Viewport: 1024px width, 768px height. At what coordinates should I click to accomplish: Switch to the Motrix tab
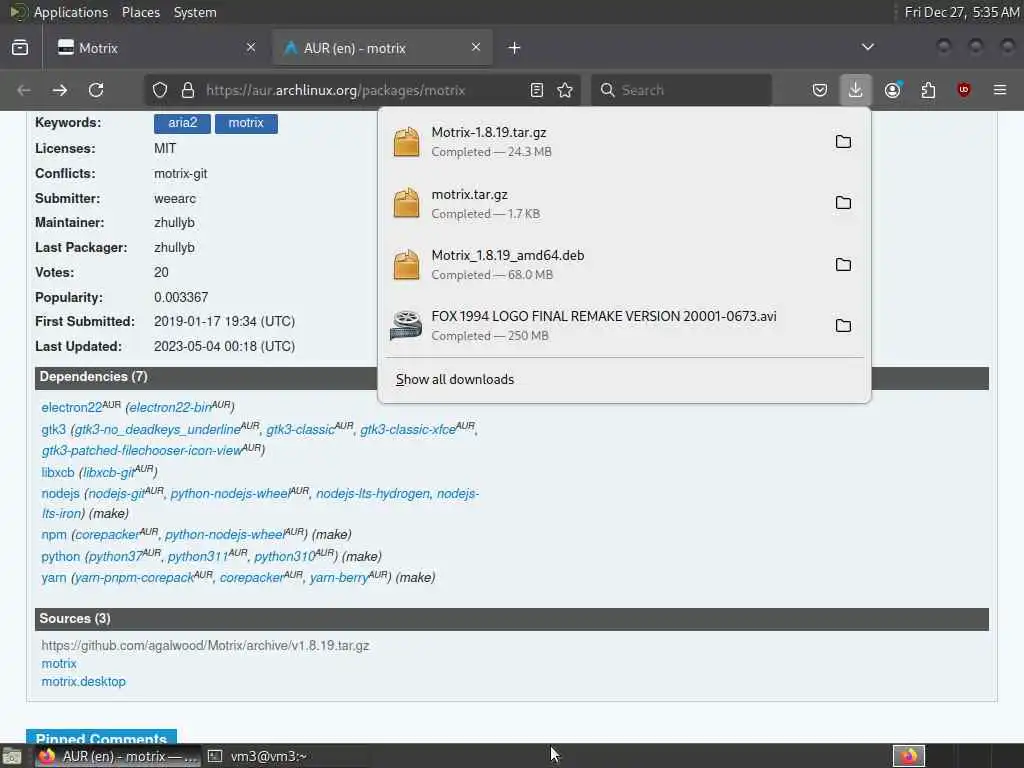coord(157,48)
